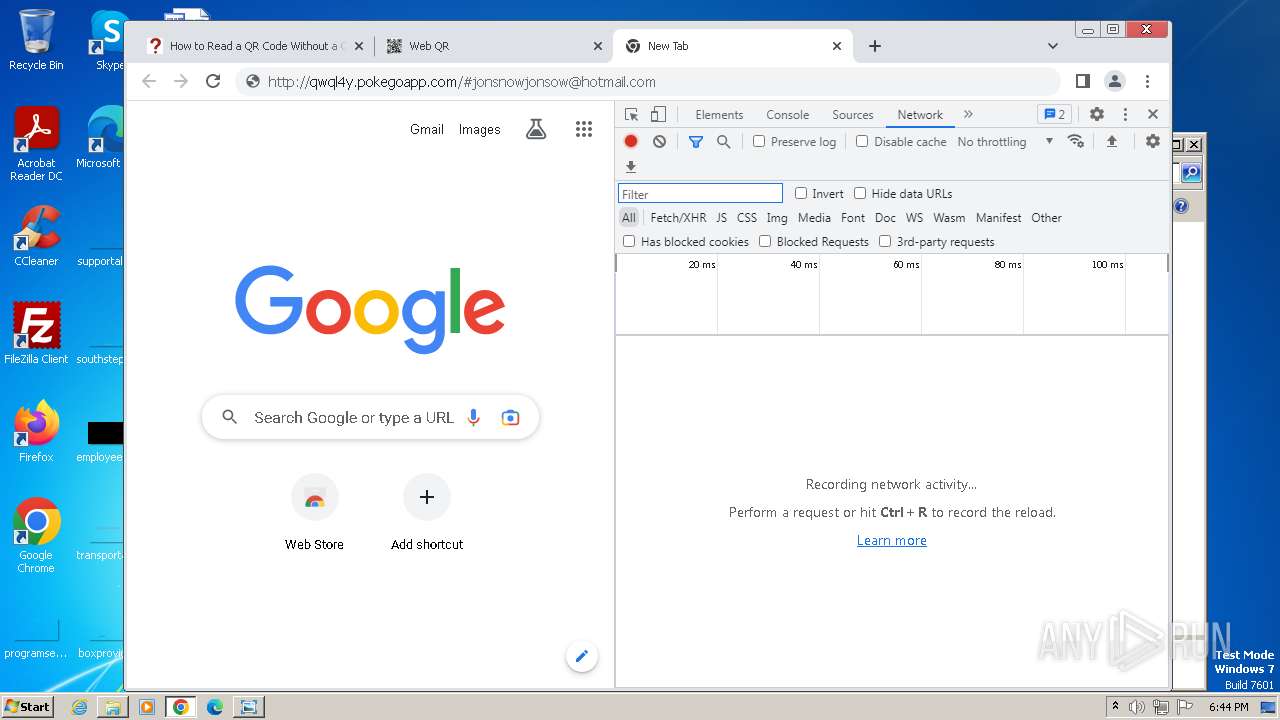
Task: Switch to the Sources panel tab
Action: [853, 114]
